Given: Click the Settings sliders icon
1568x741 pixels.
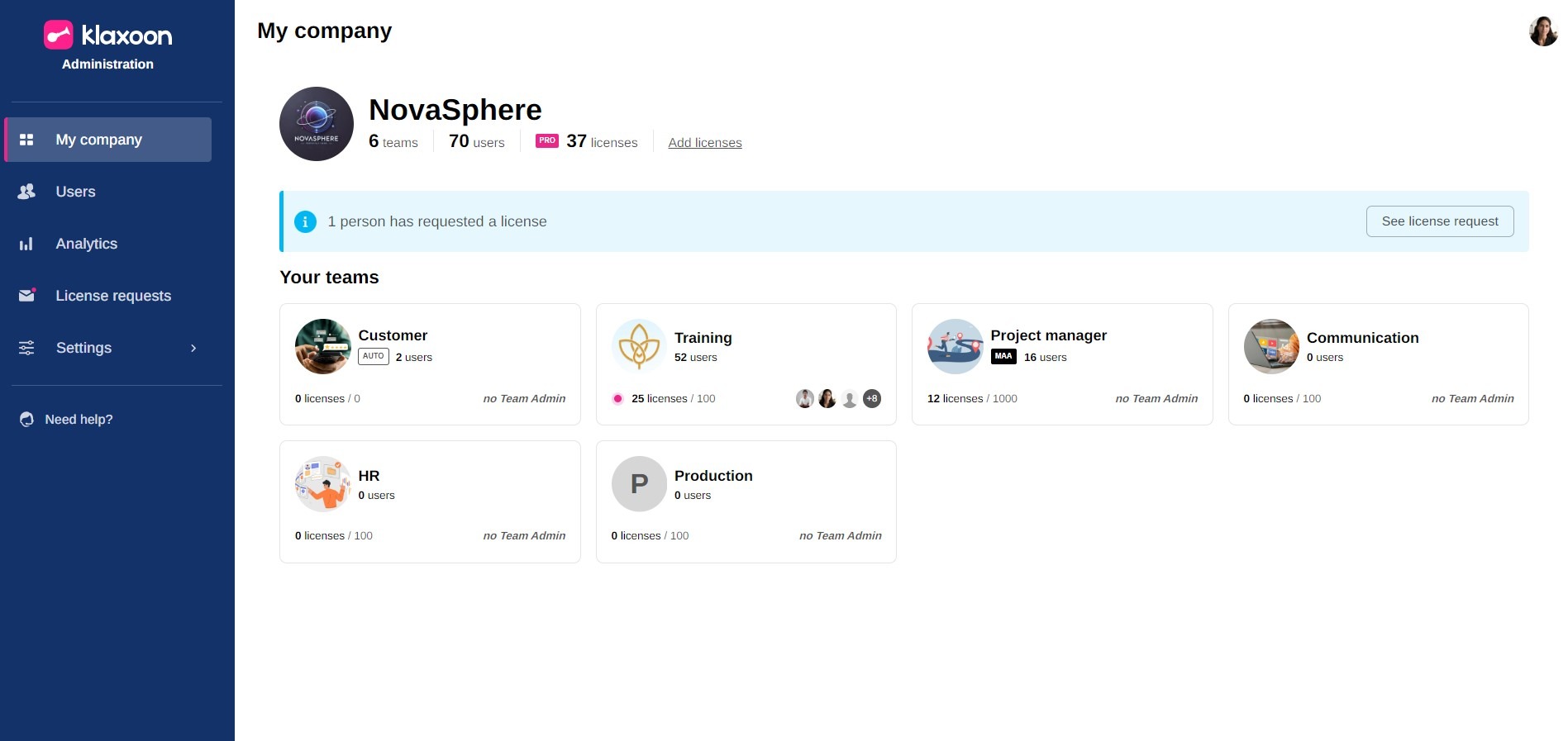Looking at the screenshot, I should [x=26, y=348].
